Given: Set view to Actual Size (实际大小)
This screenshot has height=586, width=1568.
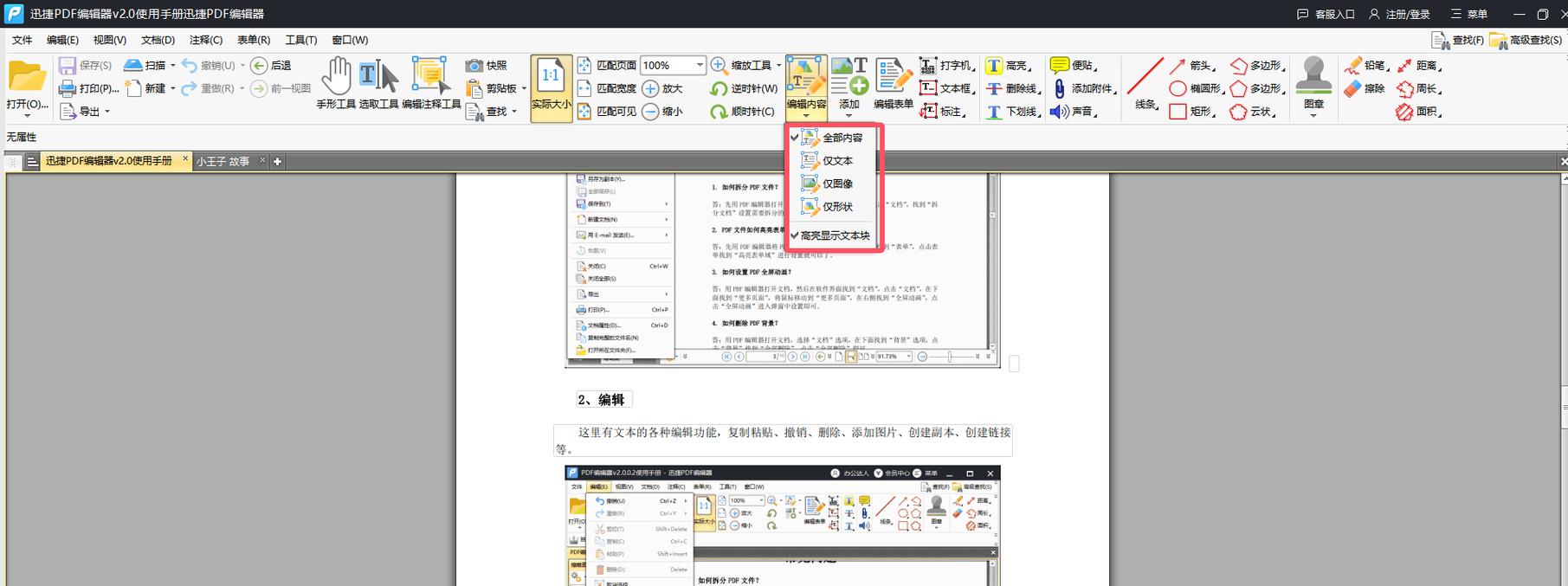Looking at the screenshot, I should point(552,87).
